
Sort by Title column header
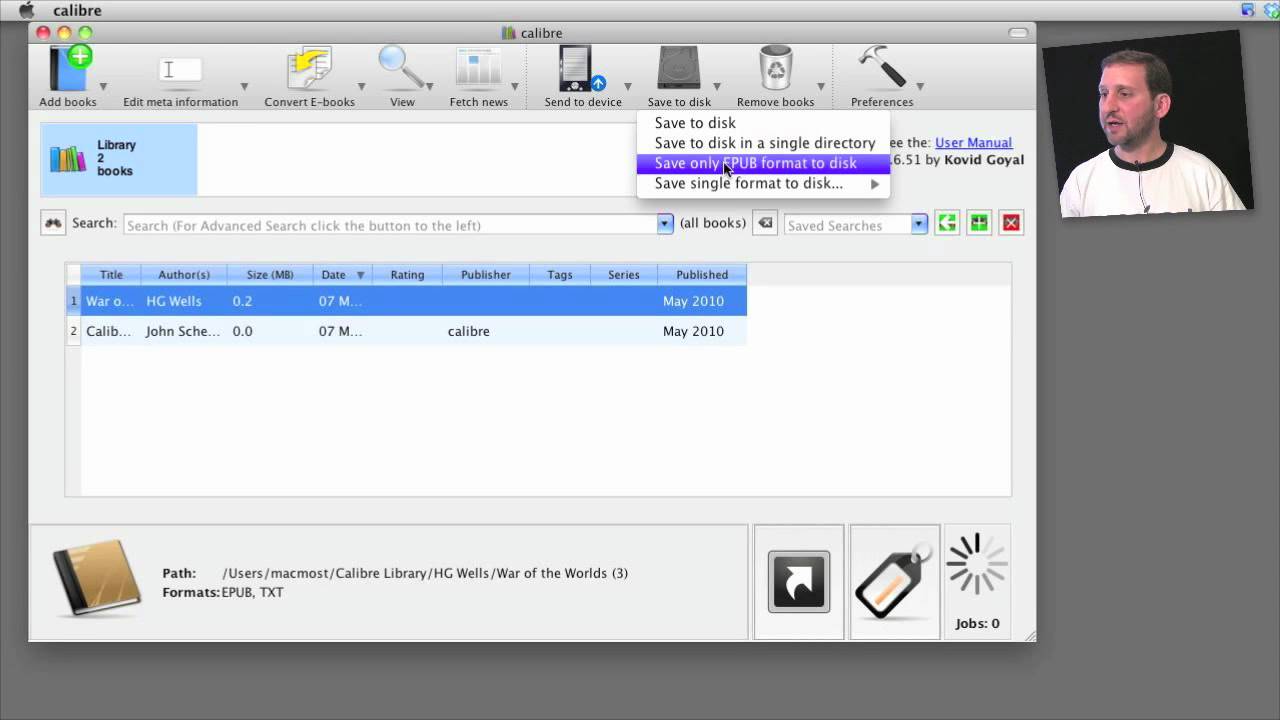point(111,274)
